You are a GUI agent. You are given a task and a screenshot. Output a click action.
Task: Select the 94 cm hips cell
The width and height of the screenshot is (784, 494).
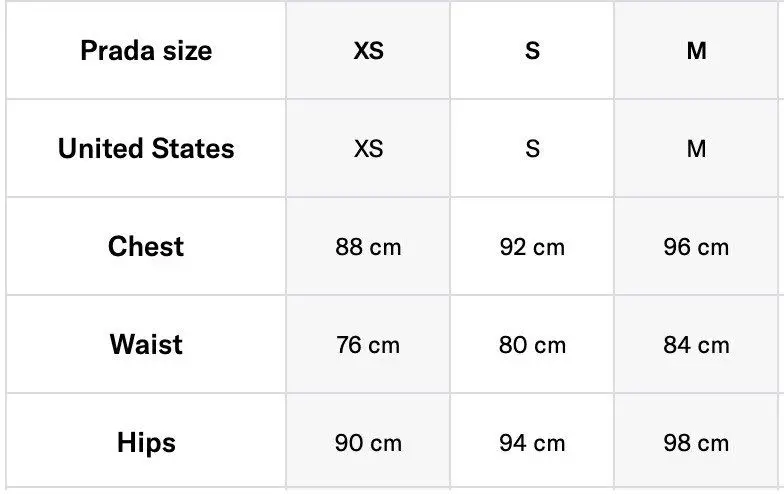532,443
